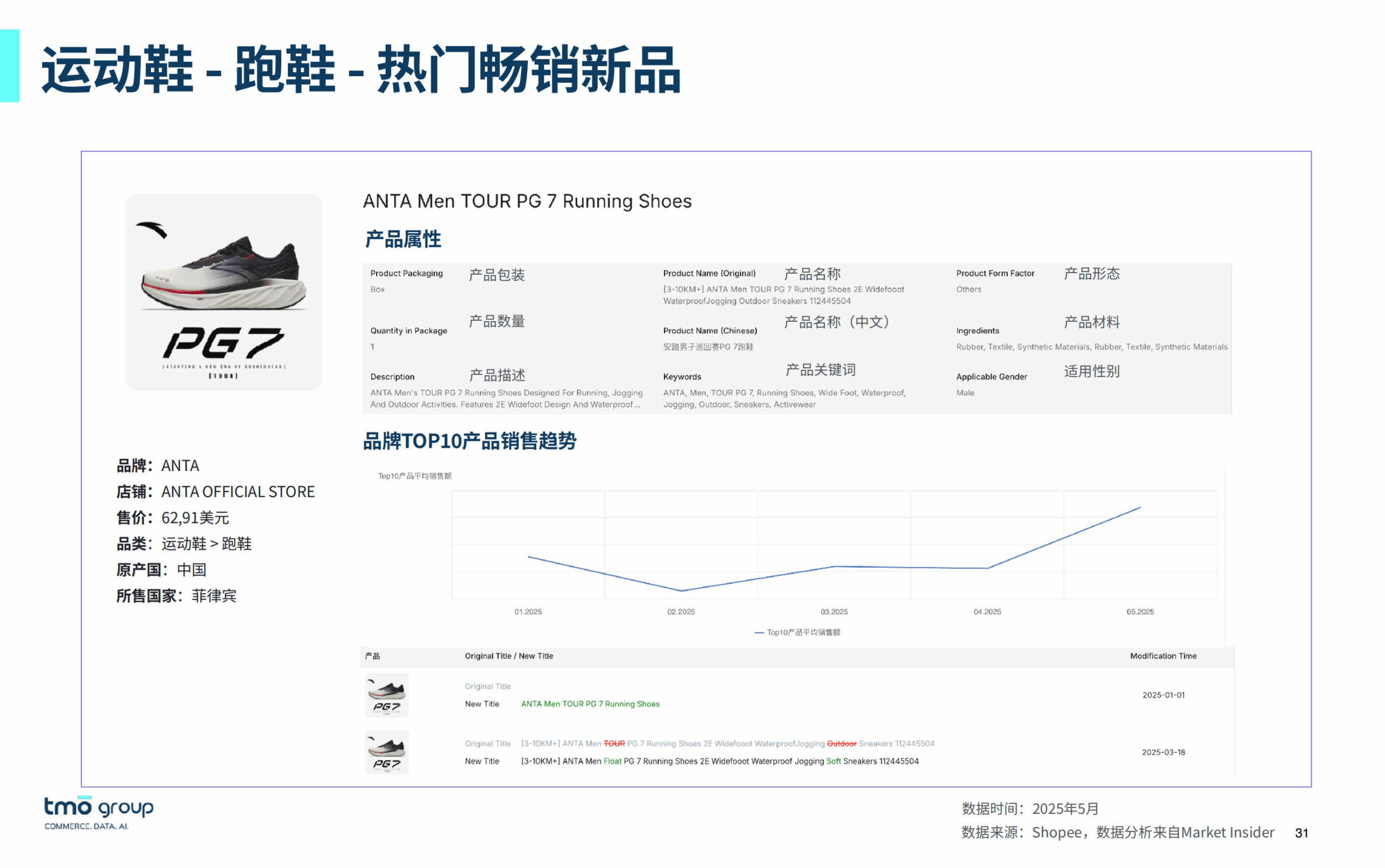
Task: Click the 产品包装 Chinese annotation
Action: 497,275
